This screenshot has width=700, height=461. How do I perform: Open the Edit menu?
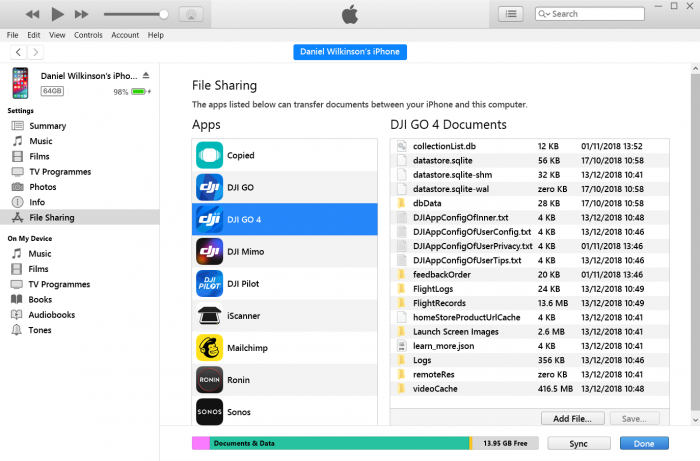[x=33, y=35]
